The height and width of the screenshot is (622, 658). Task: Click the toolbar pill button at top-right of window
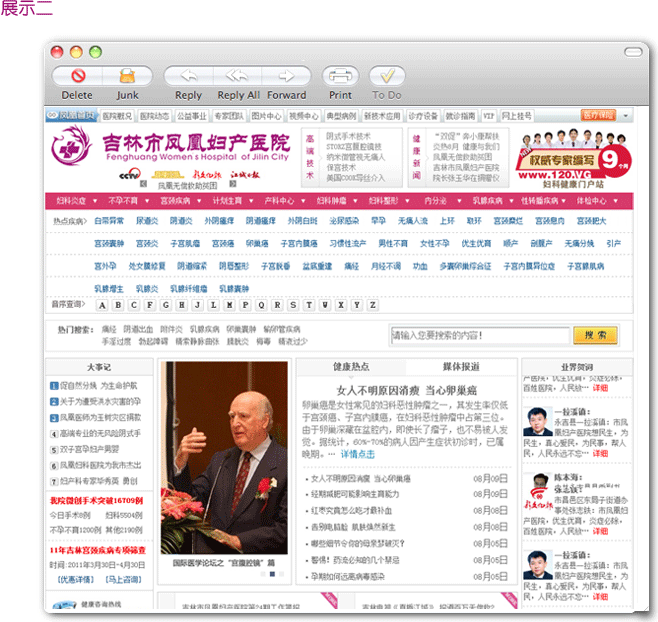tap(633, 52)
